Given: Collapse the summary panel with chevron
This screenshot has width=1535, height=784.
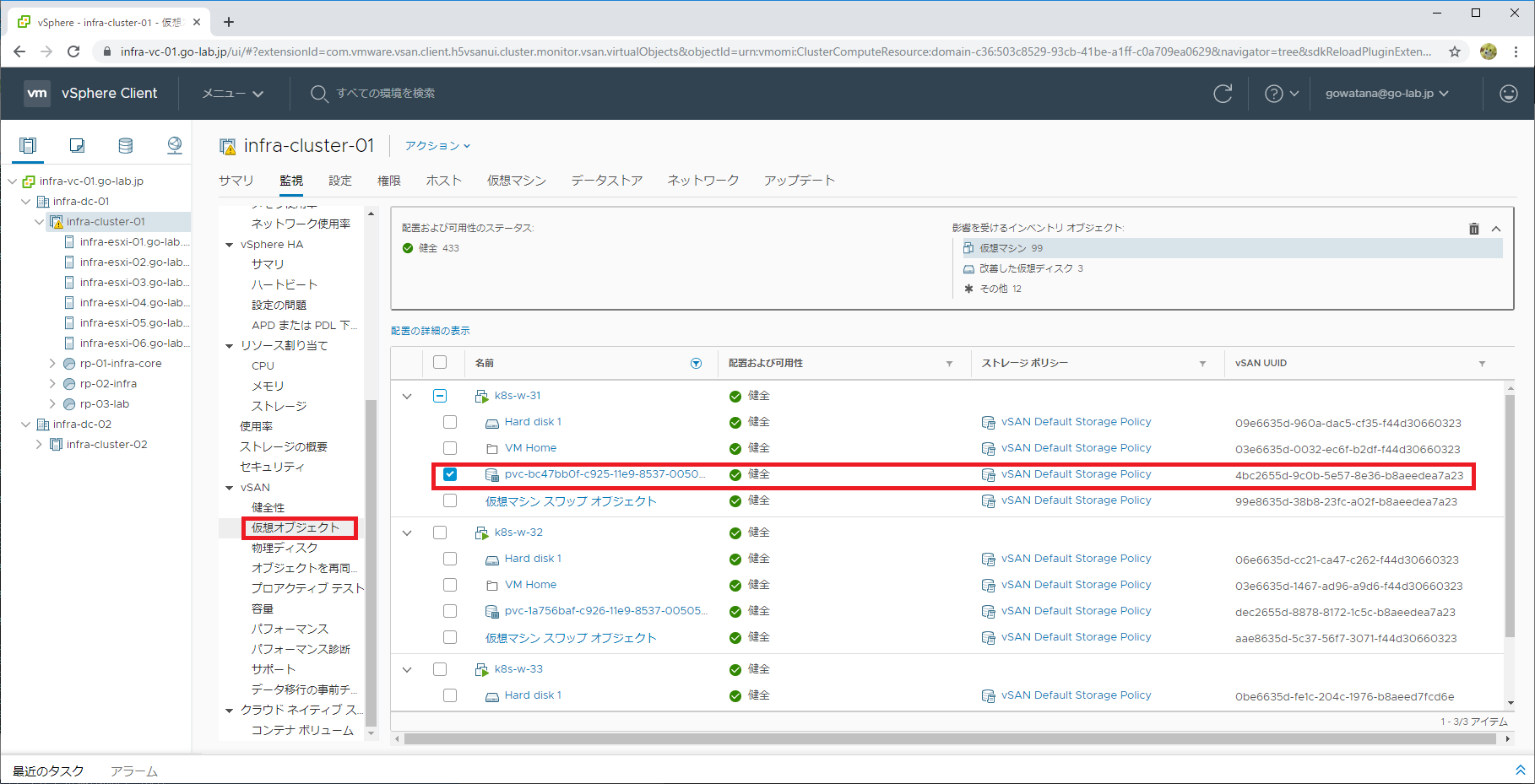Looking at the screenshot, I should coord(1496,229).
